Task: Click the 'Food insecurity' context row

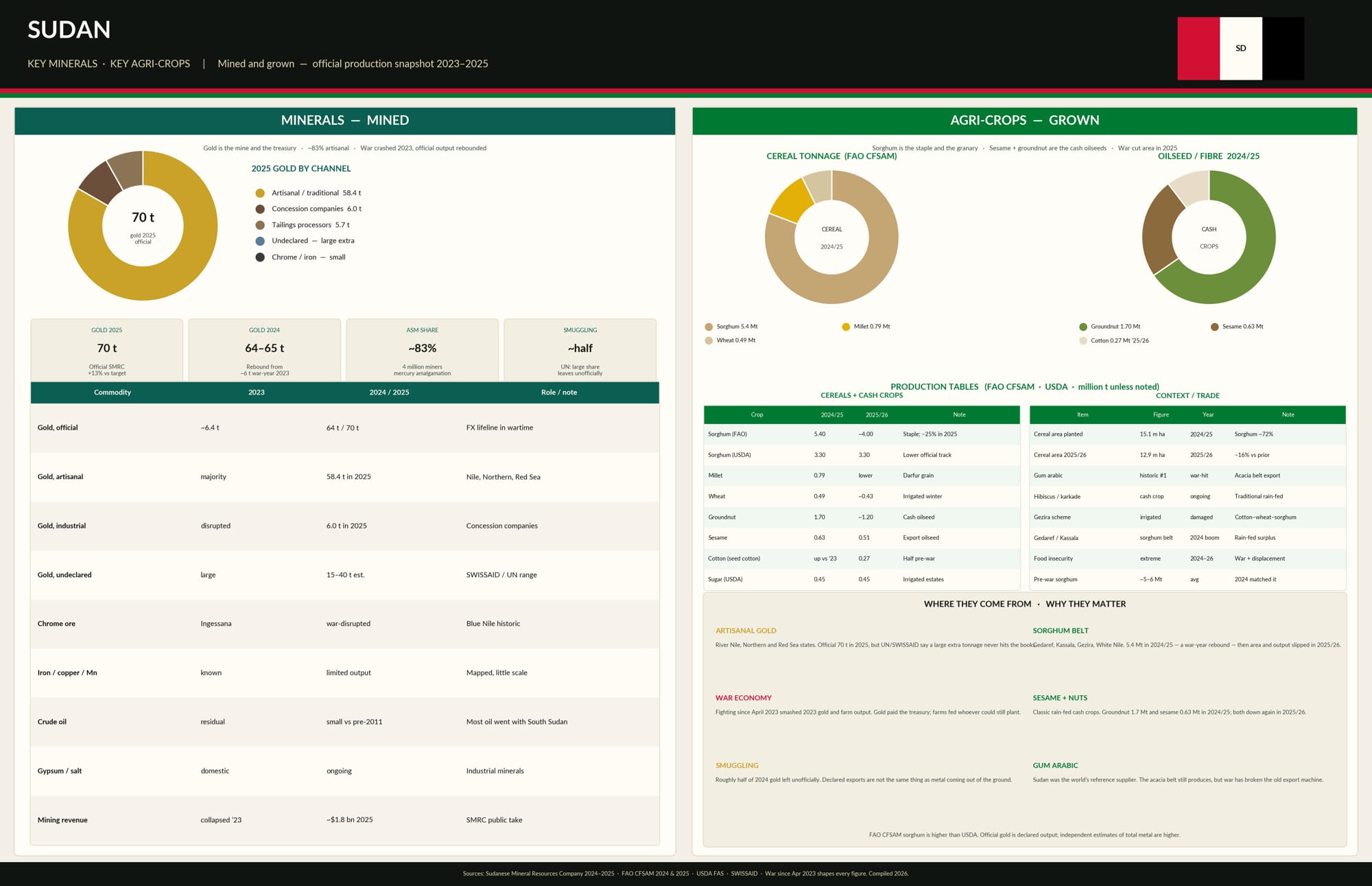Action: click(x=1187, y=559)
